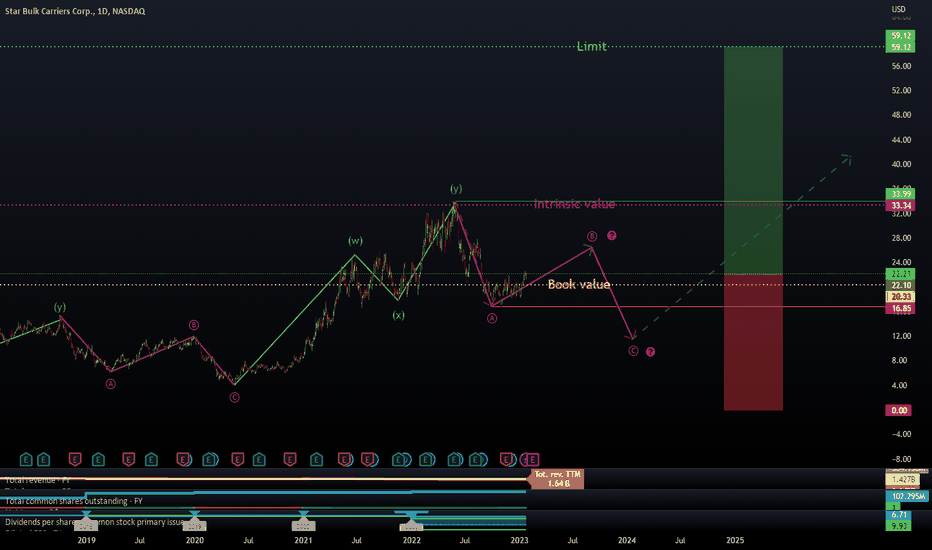Screen dimensions: 932x550
Task: Click the USD currency label
Action: [x=898, y=9]
